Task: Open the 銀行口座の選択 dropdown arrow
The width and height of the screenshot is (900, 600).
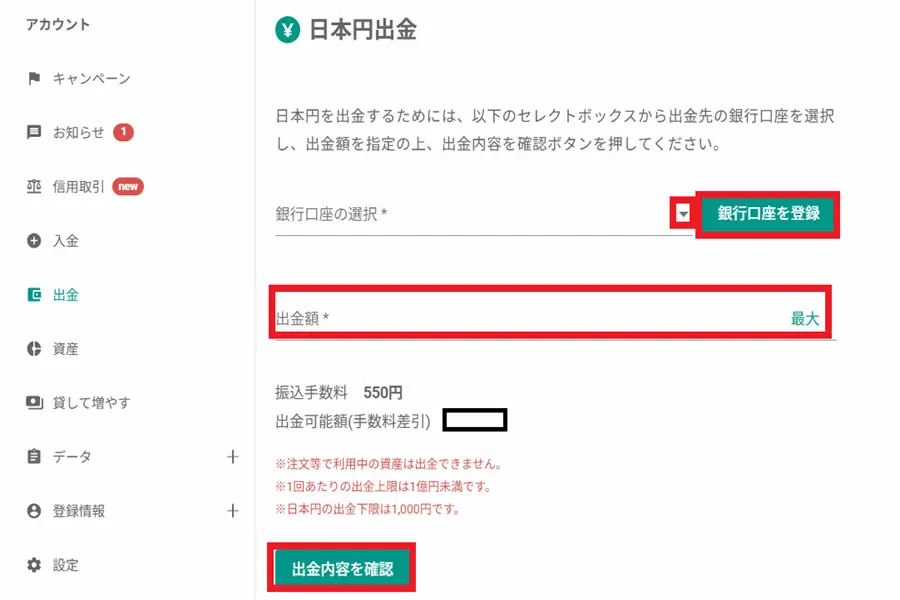Action: click(683, 213)
